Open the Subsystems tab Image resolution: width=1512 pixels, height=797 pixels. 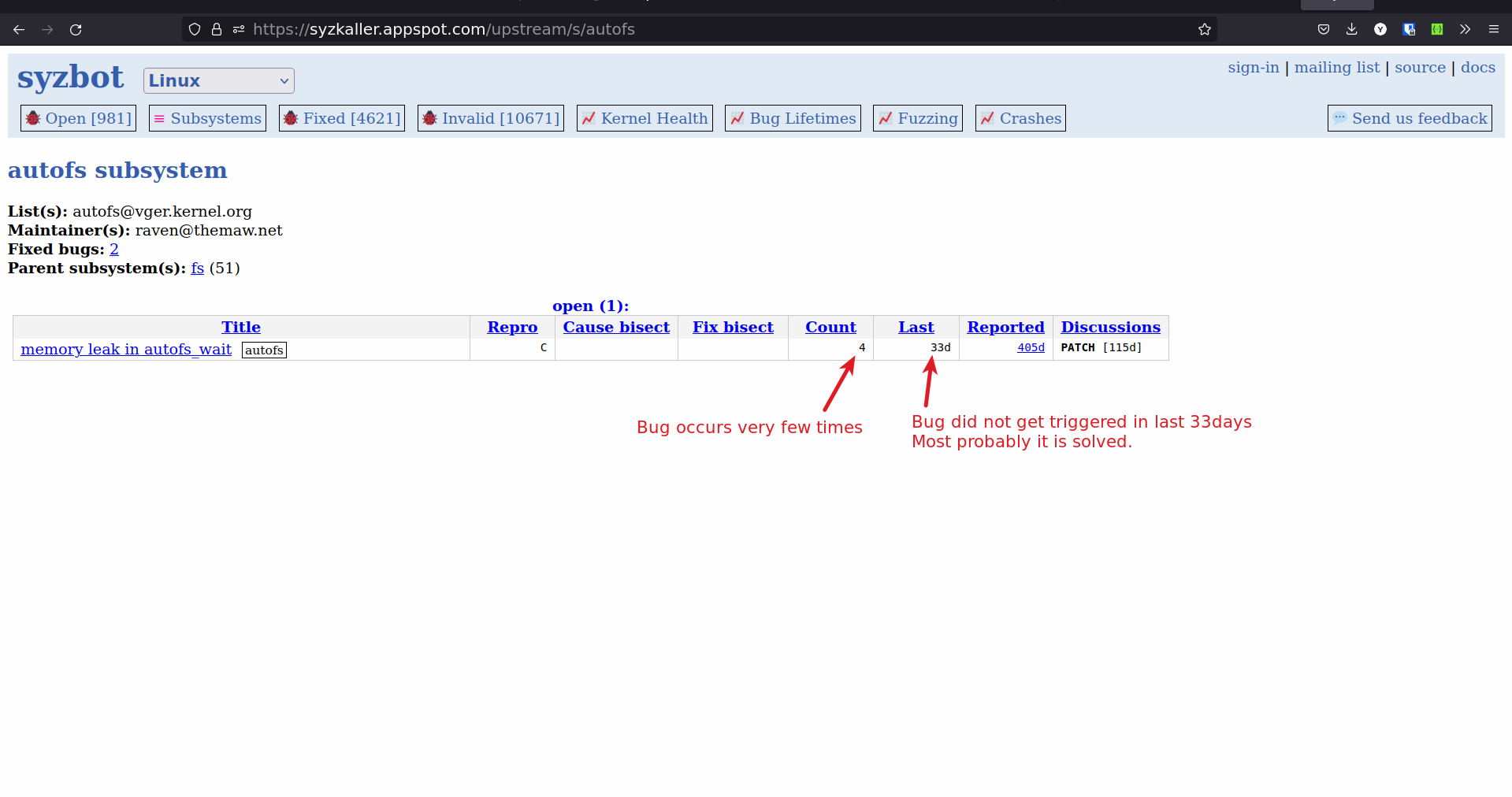[x=207, y=118]
